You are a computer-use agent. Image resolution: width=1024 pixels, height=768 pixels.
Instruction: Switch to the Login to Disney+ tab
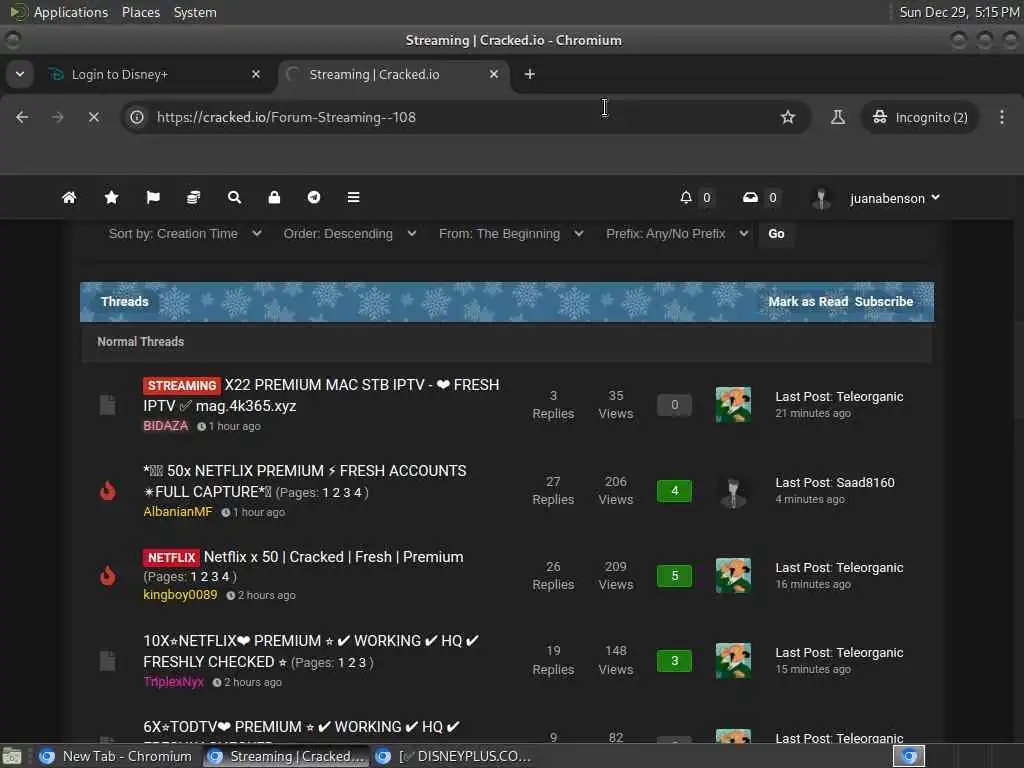click(153, 74)
